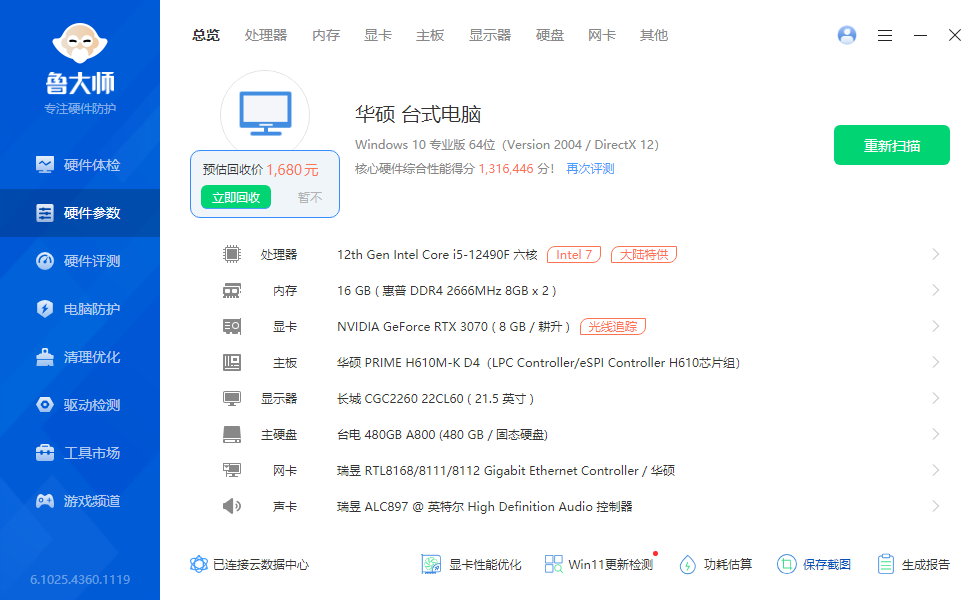Viewport: 980px width, 600px height.
Task: Select the 硬件评测 gauge icon
Action: [x=45, y=261]
